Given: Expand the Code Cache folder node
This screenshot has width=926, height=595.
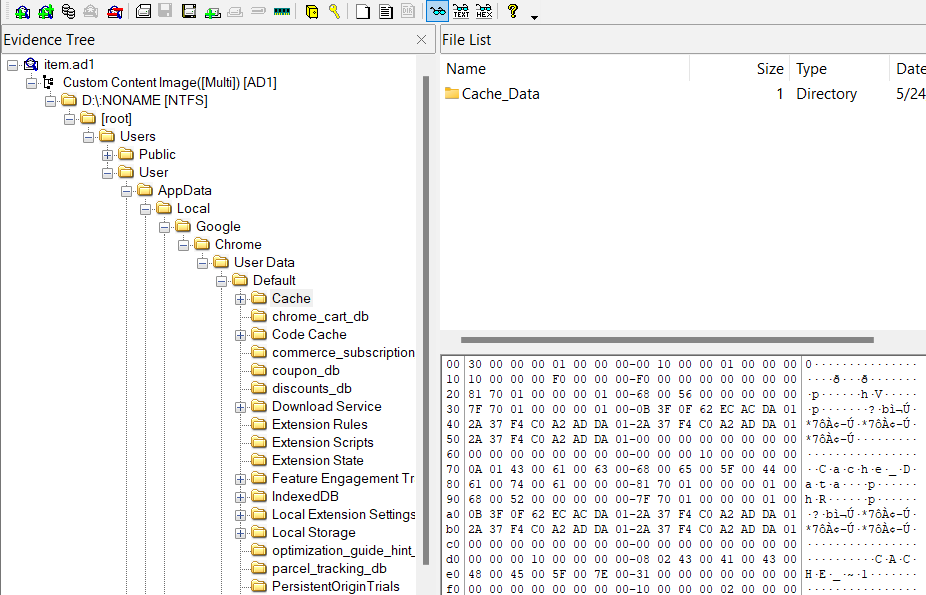Looking at the screenshot, I should (x=240, y=335).
